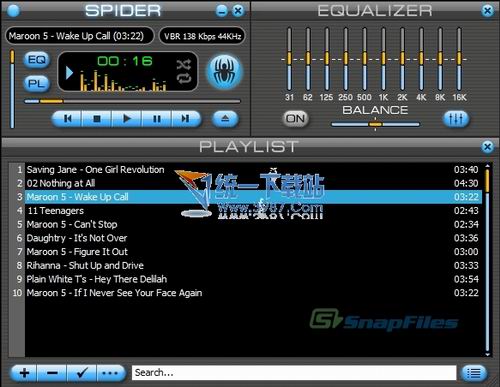Toggle the playlist with the PL button
Screen dimensions: 500x387
(37, 83)
